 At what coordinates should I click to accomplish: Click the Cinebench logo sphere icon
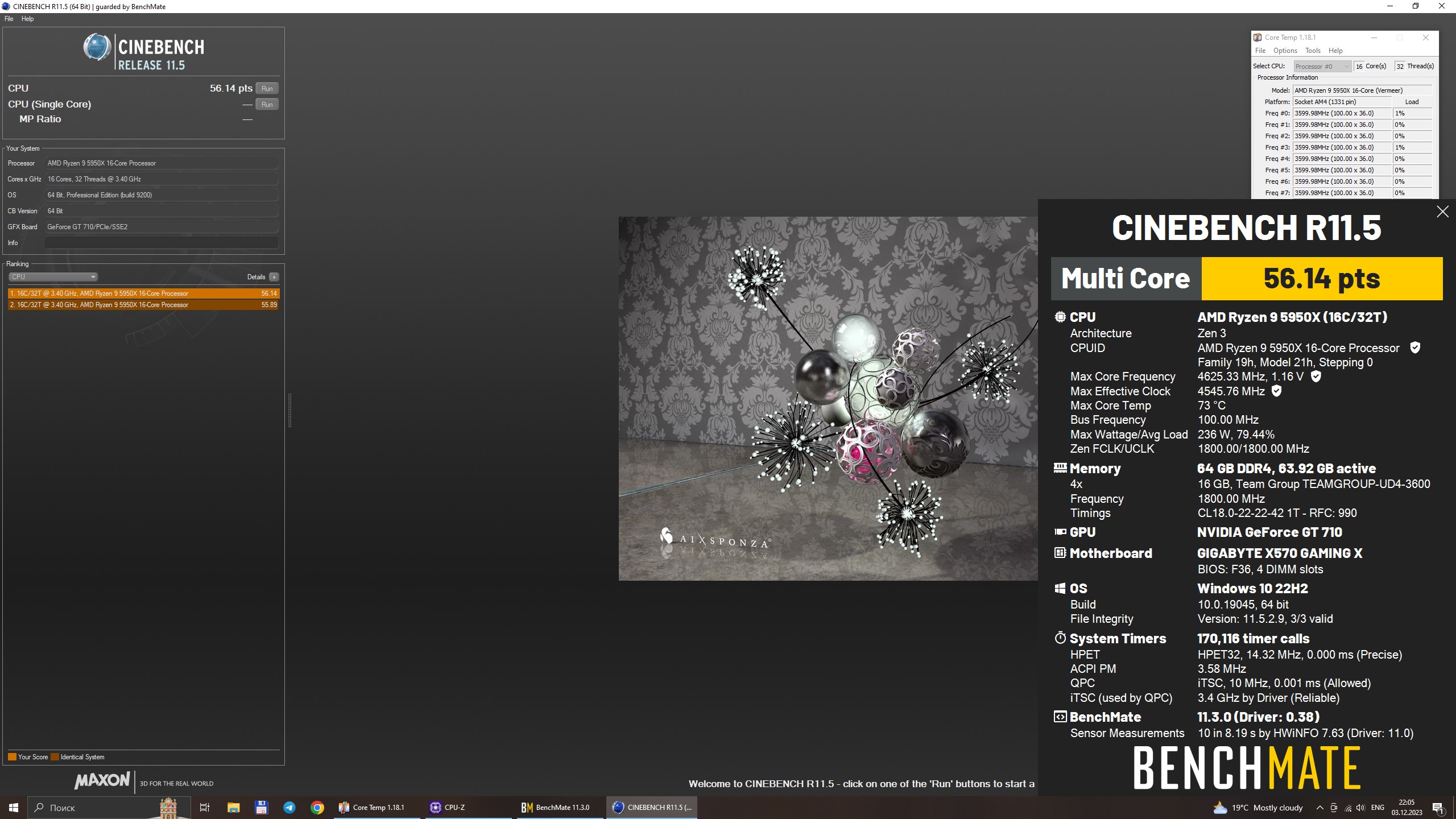[x=97, y=47]
